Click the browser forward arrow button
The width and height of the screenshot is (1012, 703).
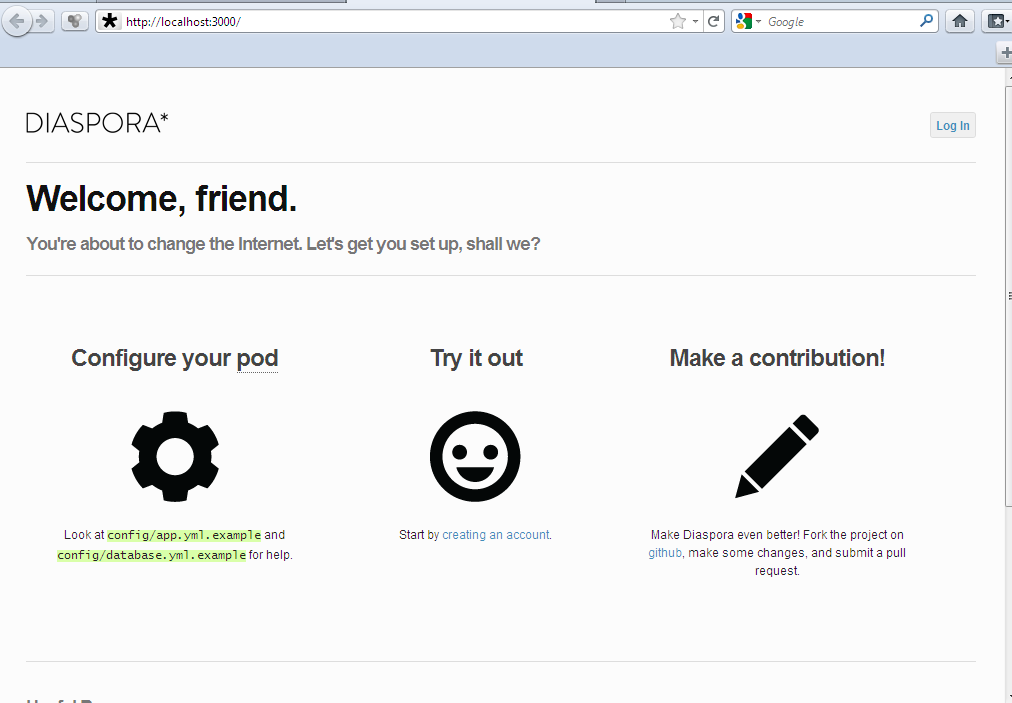(43, 21)
